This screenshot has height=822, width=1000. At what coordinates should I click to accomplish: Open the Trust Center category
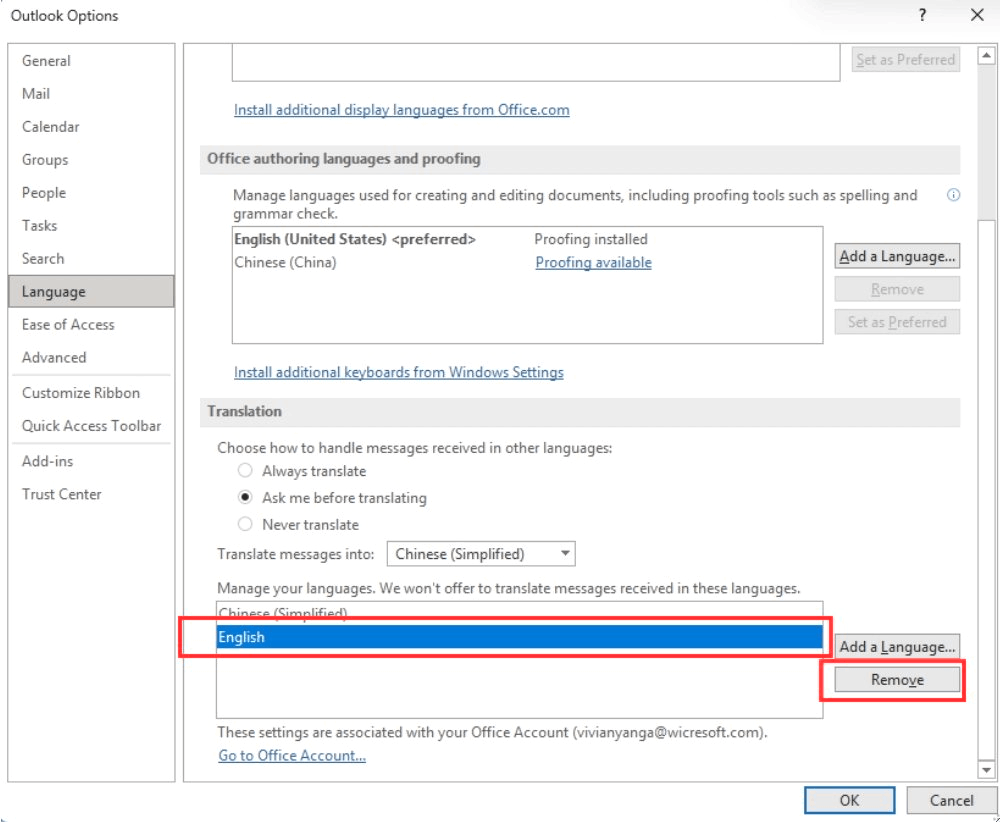tap(91, 494)
